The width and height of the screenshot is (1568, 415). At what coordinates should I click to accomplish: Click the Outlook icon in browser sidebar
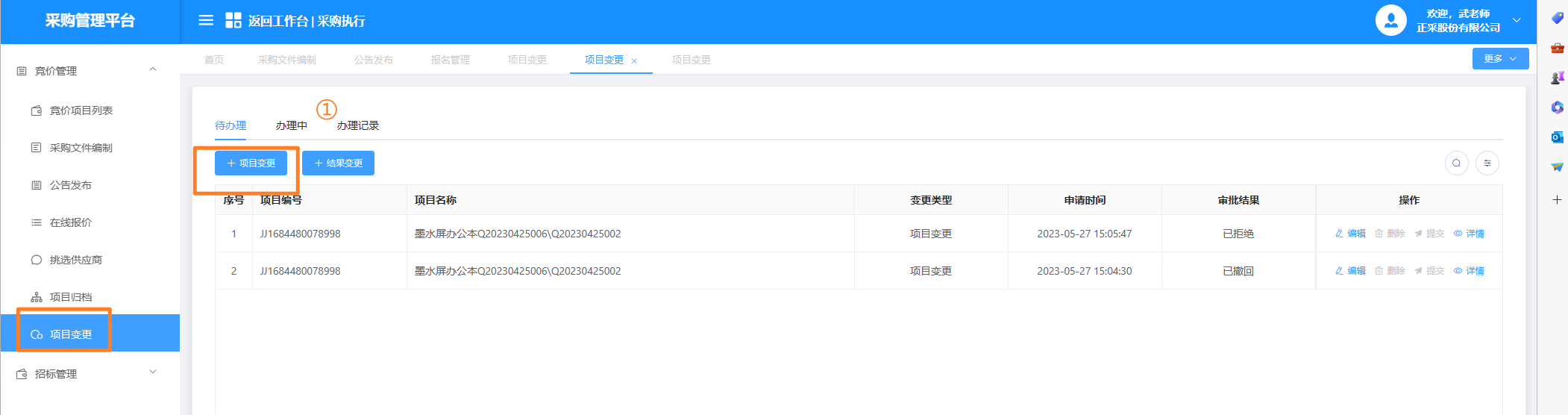click(1557, 137)
